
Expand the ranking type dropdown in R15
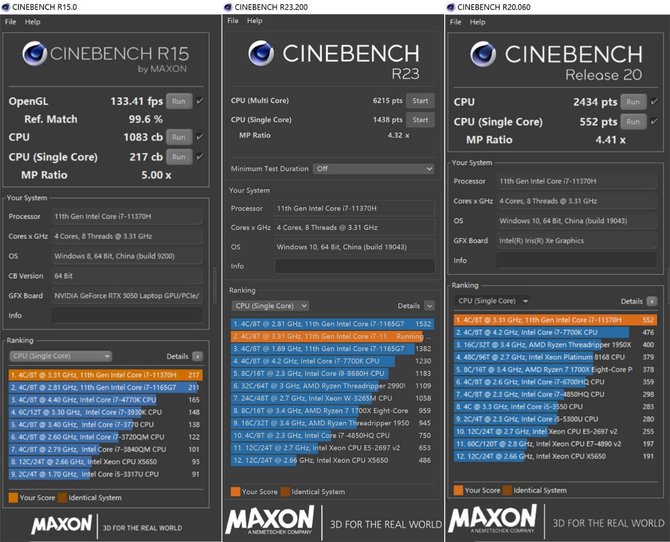point(71,355)
